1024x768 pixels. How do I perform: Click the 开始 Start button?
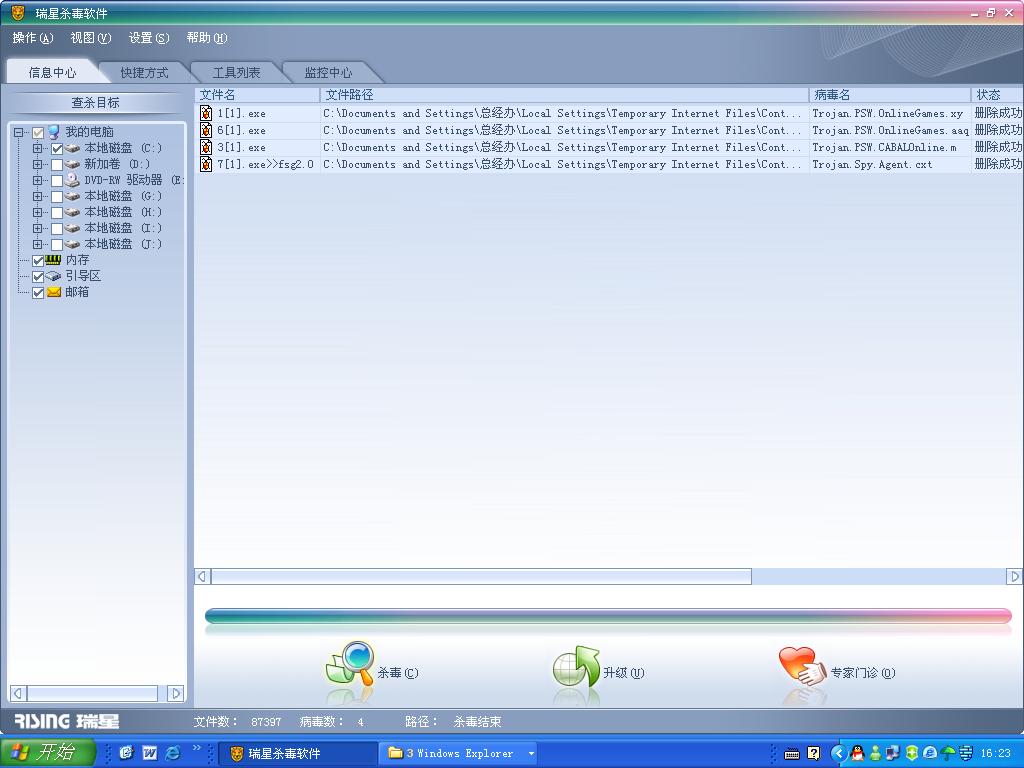pyautogui.click(x=48, y=753)
